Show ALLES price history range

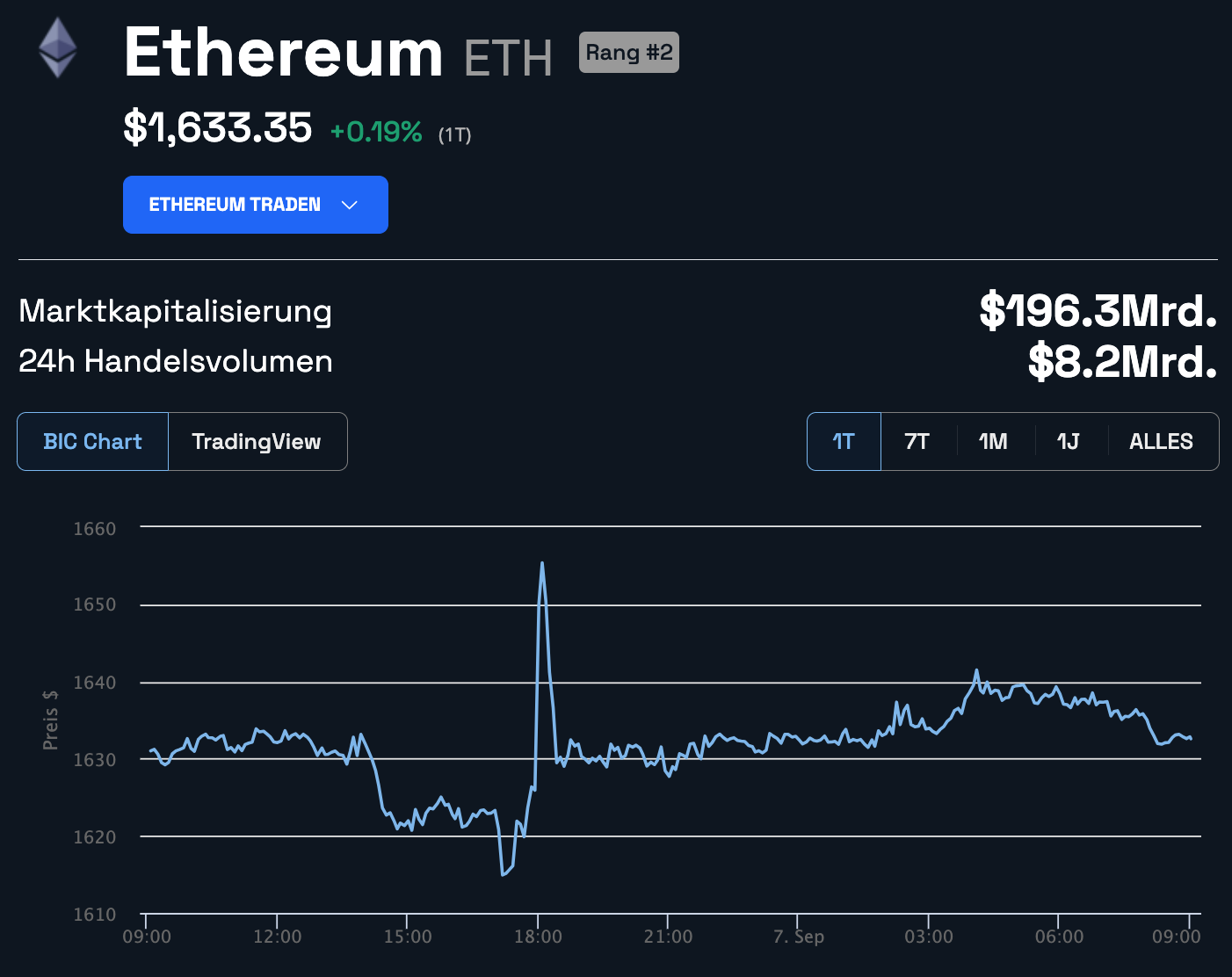1161,442
